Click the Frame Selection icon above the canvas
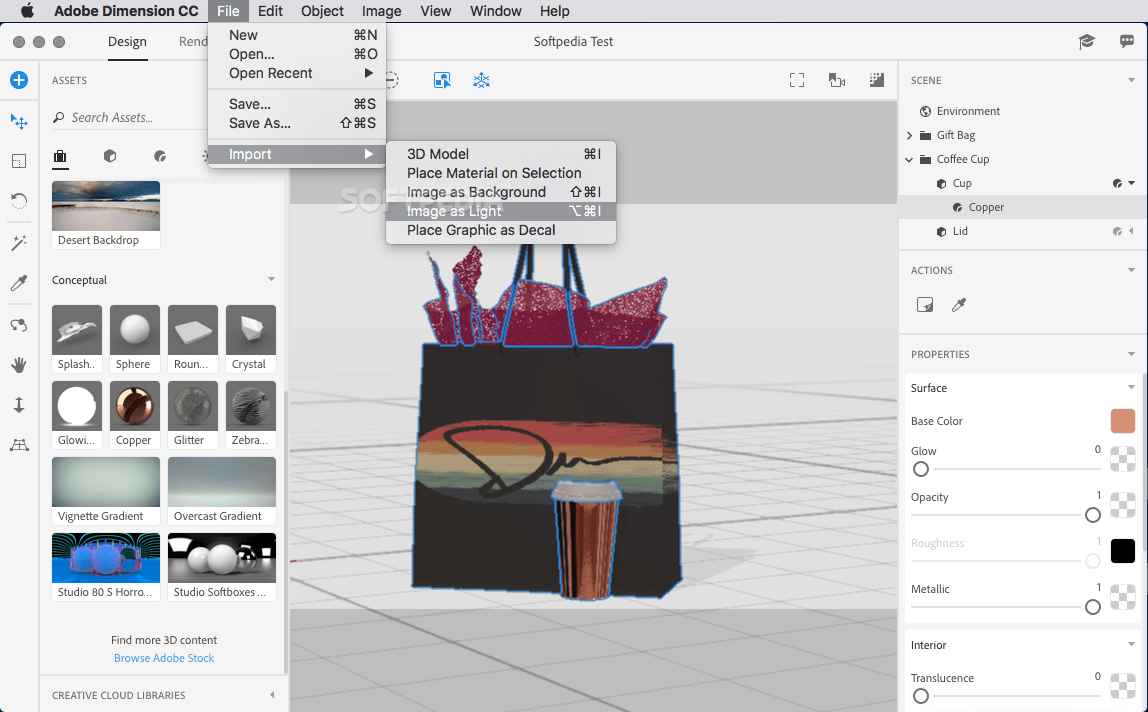This screenshot has width=1148, height=712. click(797, 80)
